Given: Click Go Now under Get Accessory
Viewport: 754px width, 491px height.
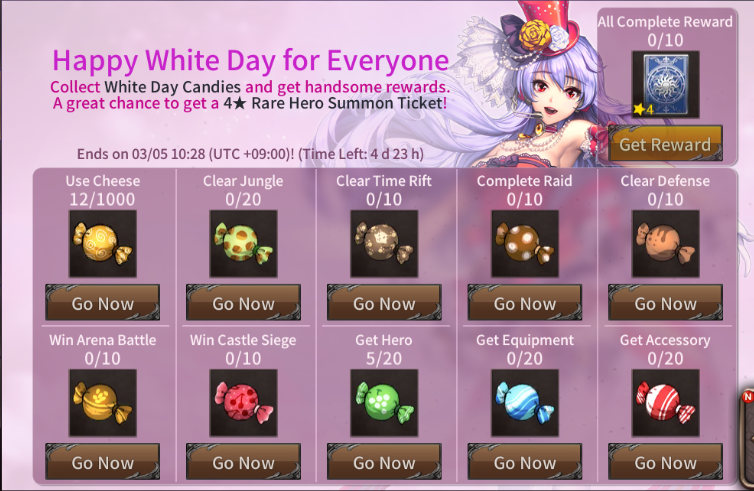Looking at the screenshot, I should pyautogui.click(x=666, y=462).
